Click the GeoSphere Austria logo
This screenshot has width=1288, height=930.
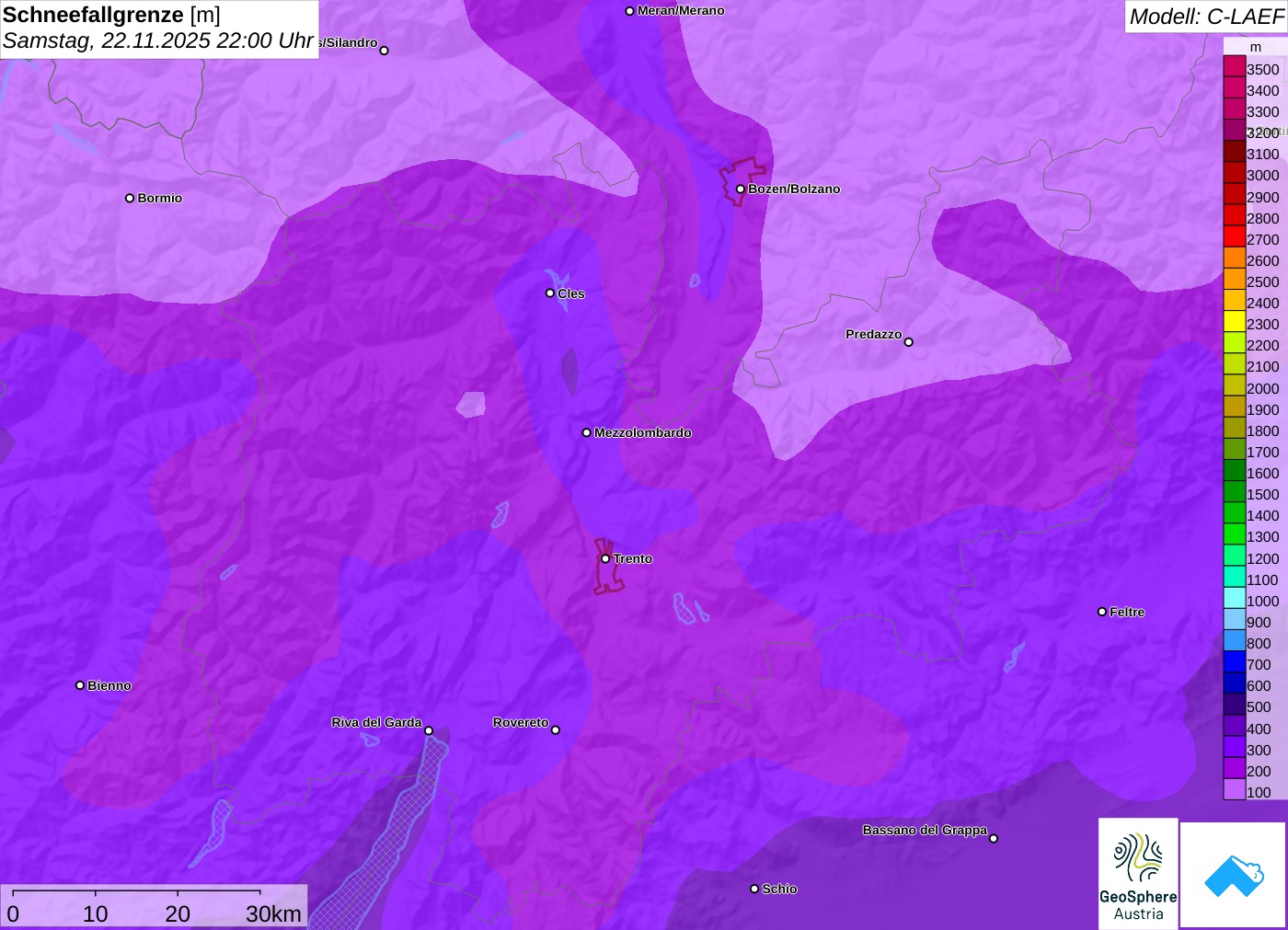click(1138, 873)
